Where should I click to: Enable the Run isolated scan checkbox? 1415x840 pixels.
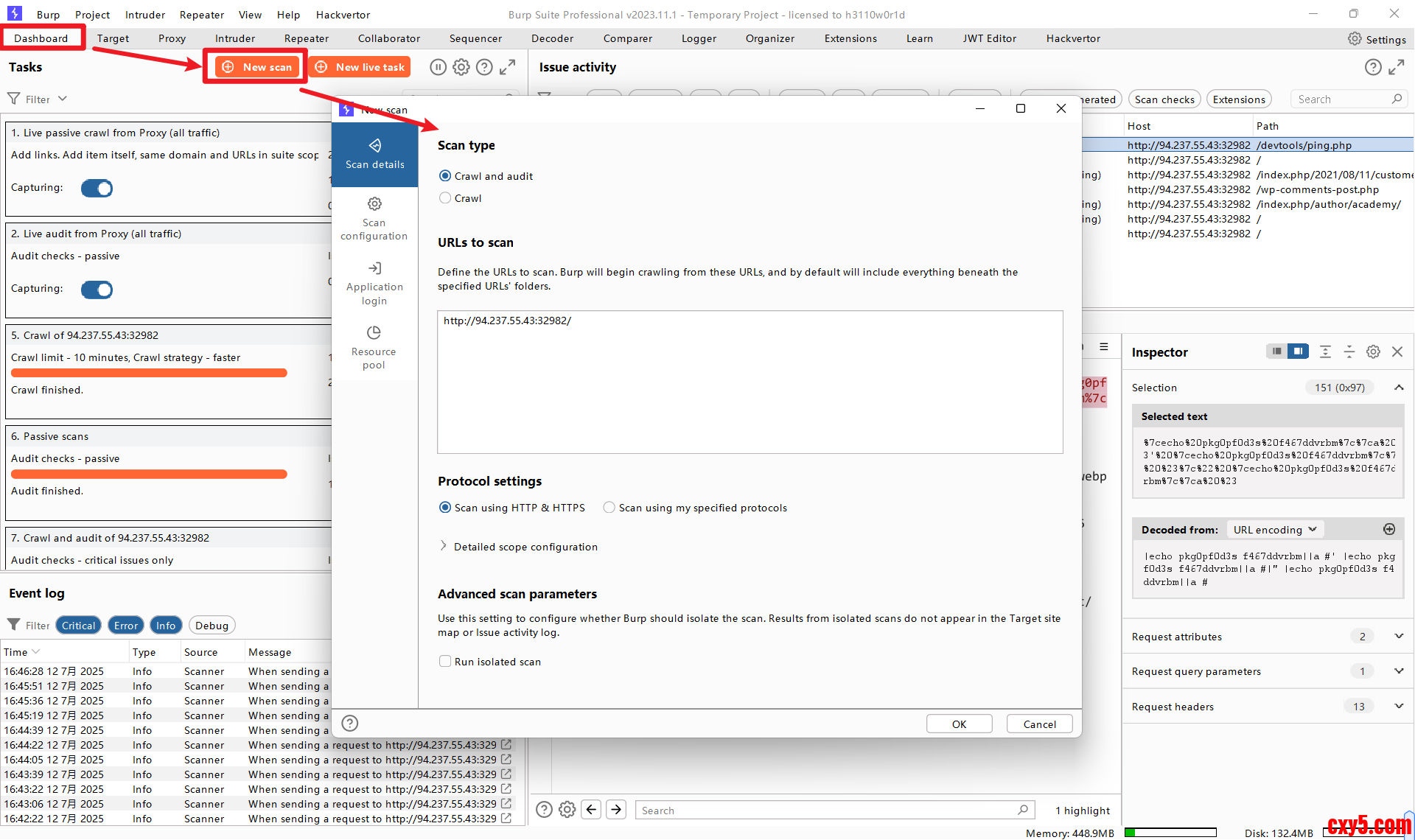(445, 662)
